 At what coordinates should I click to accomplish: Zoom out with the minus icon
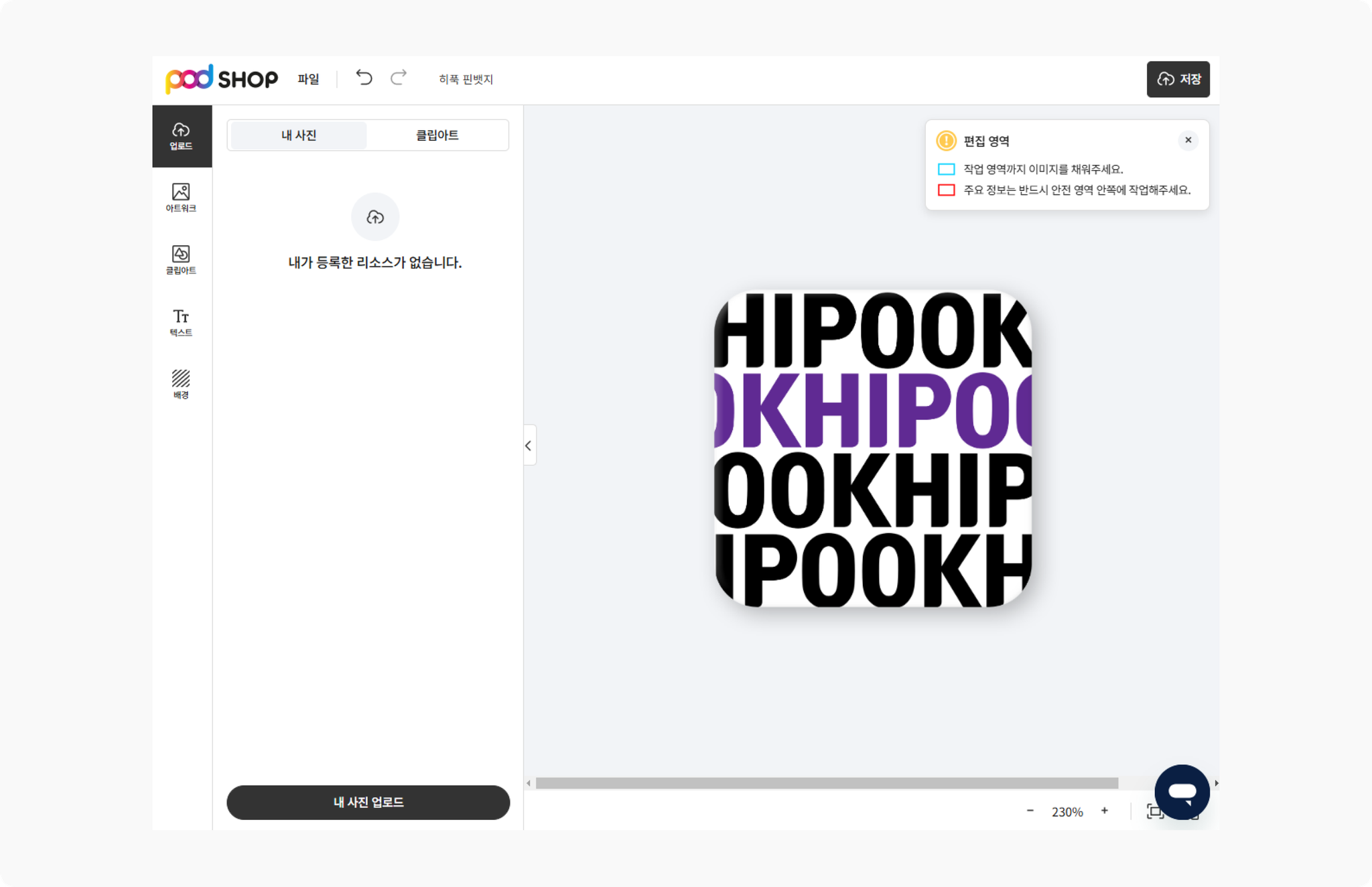click(1030, 811)
